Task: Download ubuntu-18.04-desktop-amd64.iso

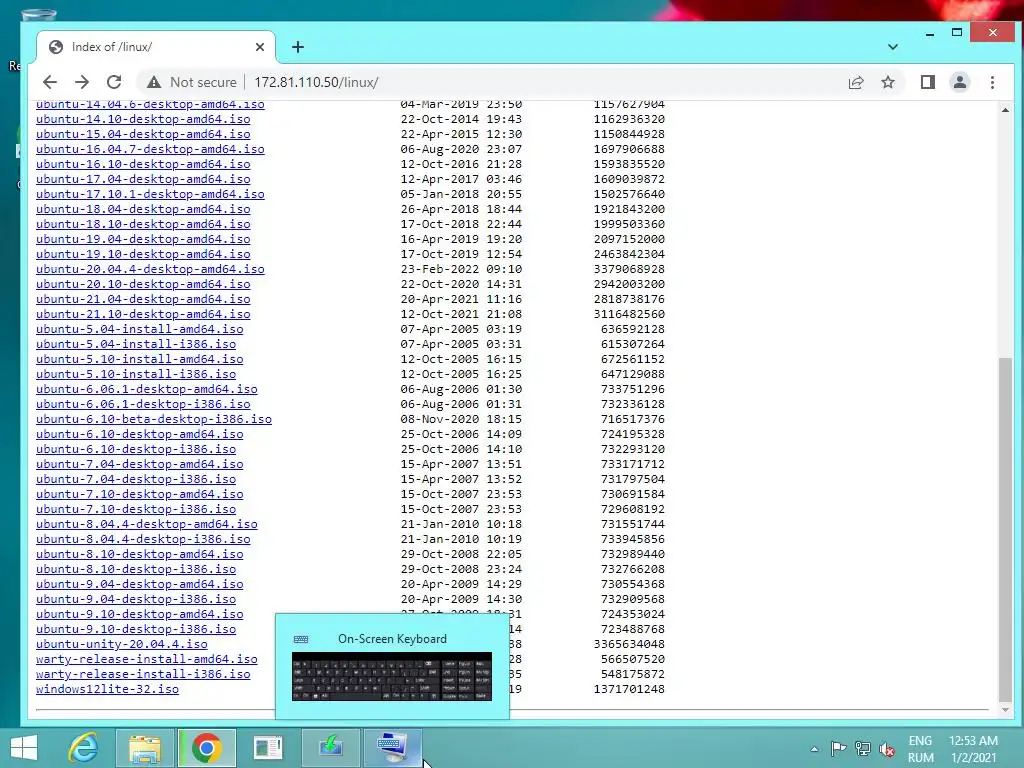Action: pyautogui.click(x=143, y=210)
